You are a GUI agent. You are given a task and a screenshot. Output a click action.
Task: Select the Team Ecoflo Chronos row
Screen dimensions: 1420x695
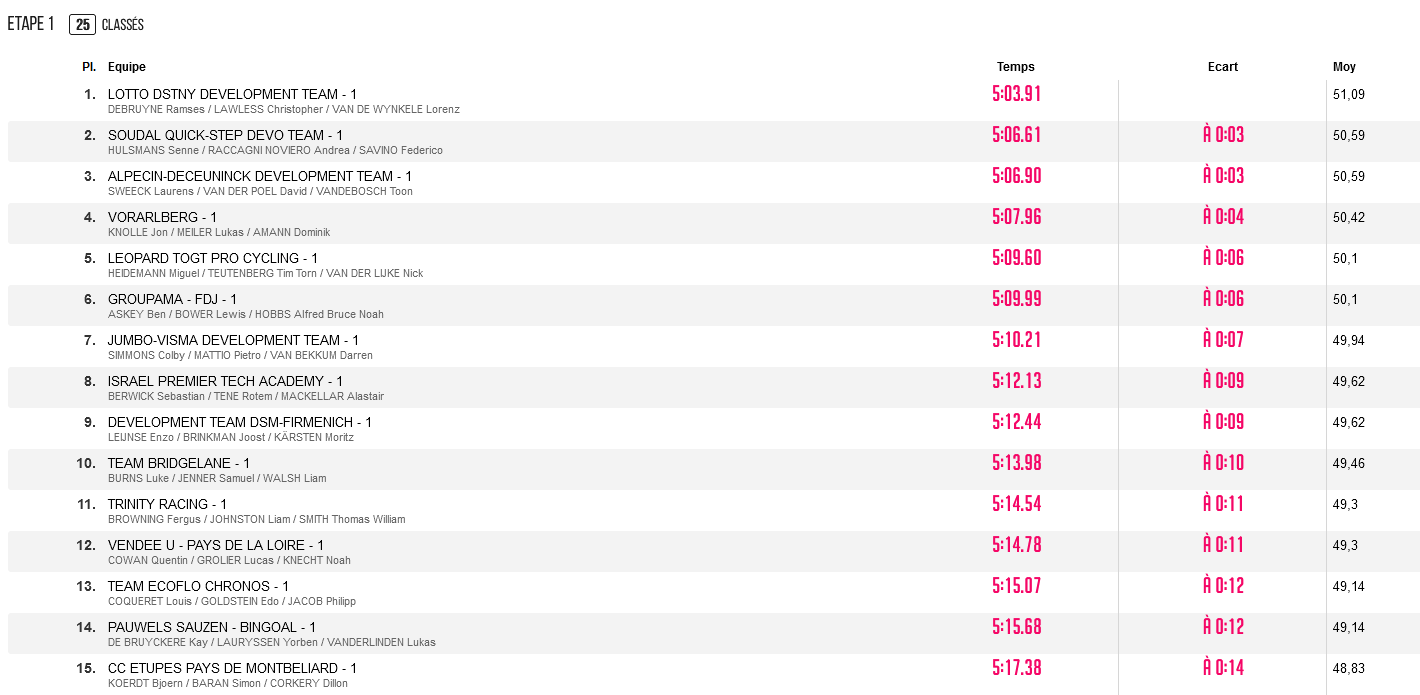[714, 593]
